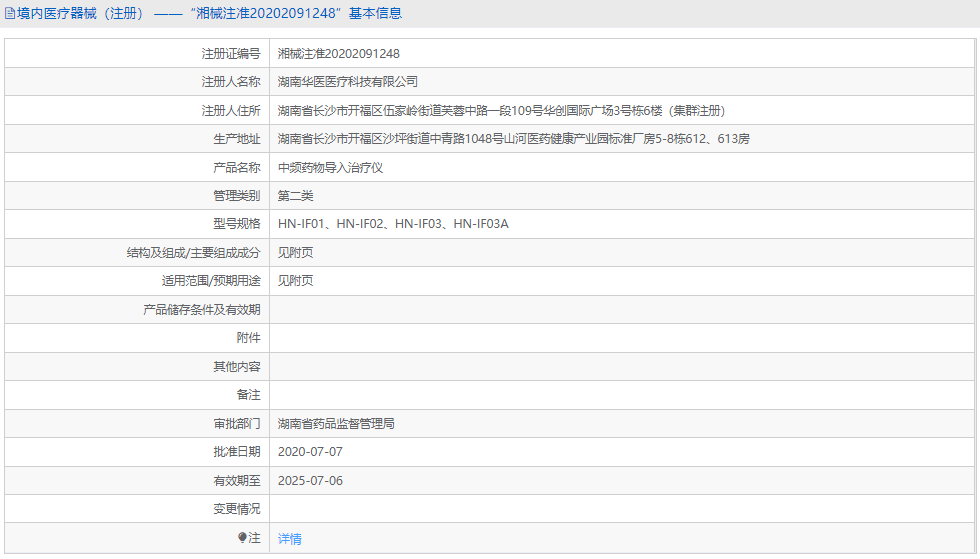This screenshot has width=980, height=559.
Task: Click the 管理类别 label
Action: click(237, 196)
